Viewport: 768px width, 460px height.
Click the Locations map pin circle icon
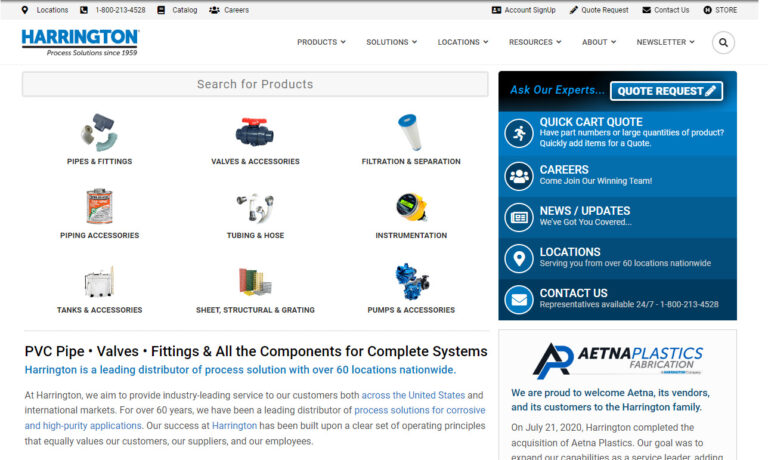[x=519, y=258]
